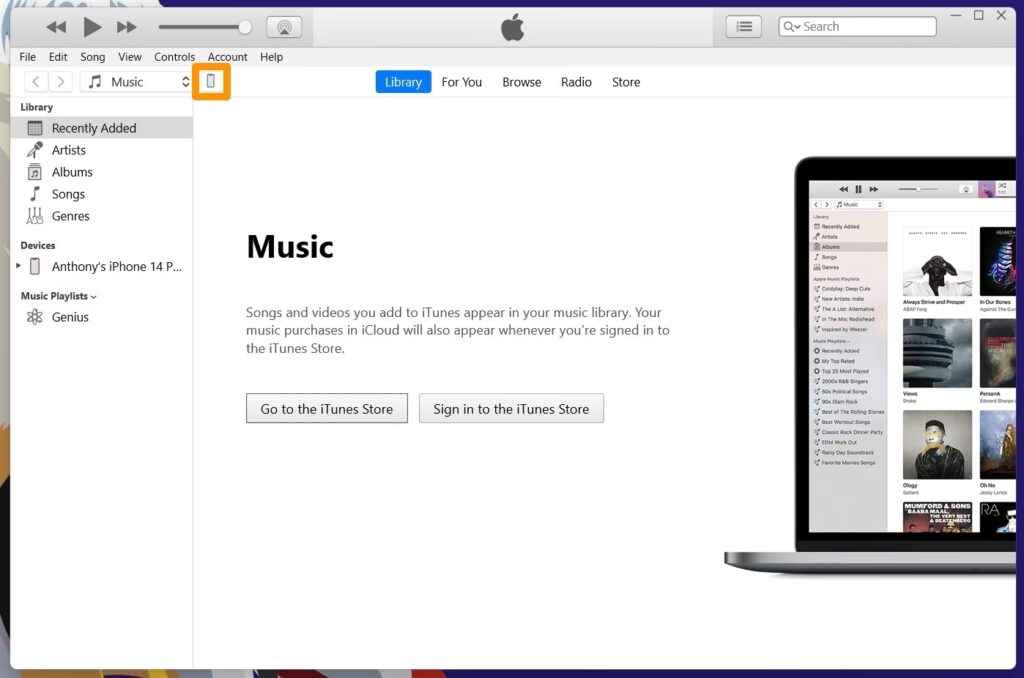Open the AirPlay output icon

(x=283, y=27)
